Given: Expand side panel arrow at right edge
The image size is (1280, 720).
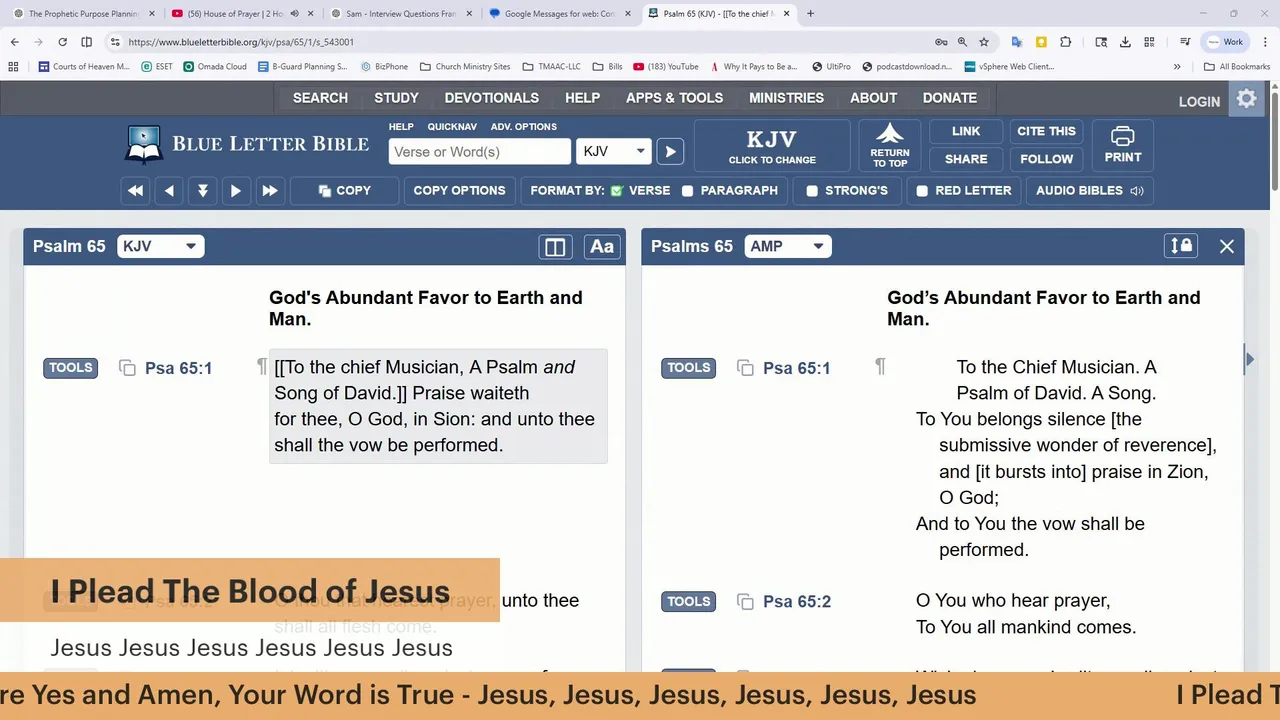Looking at the screenshot, I should (x=1249, y=359).
